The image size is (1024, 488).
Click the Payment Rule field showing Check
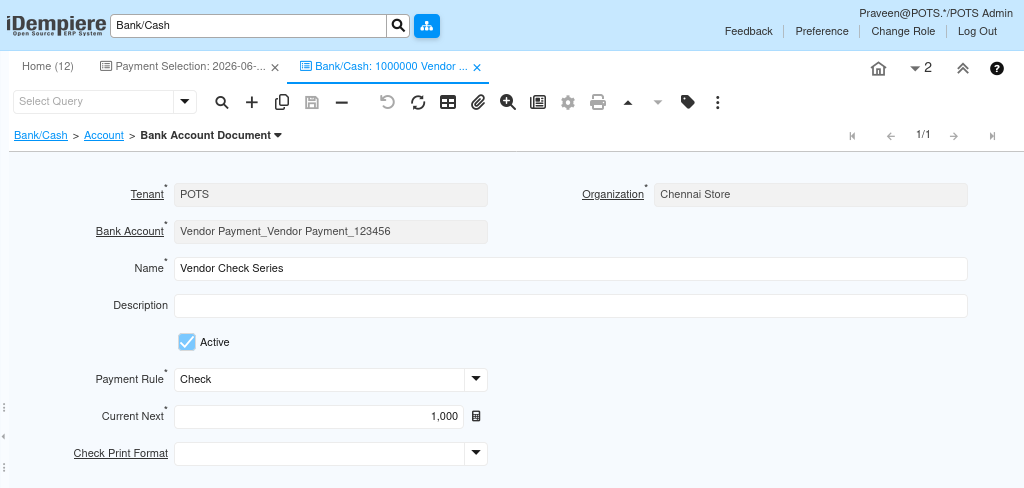tap(319, 379)
